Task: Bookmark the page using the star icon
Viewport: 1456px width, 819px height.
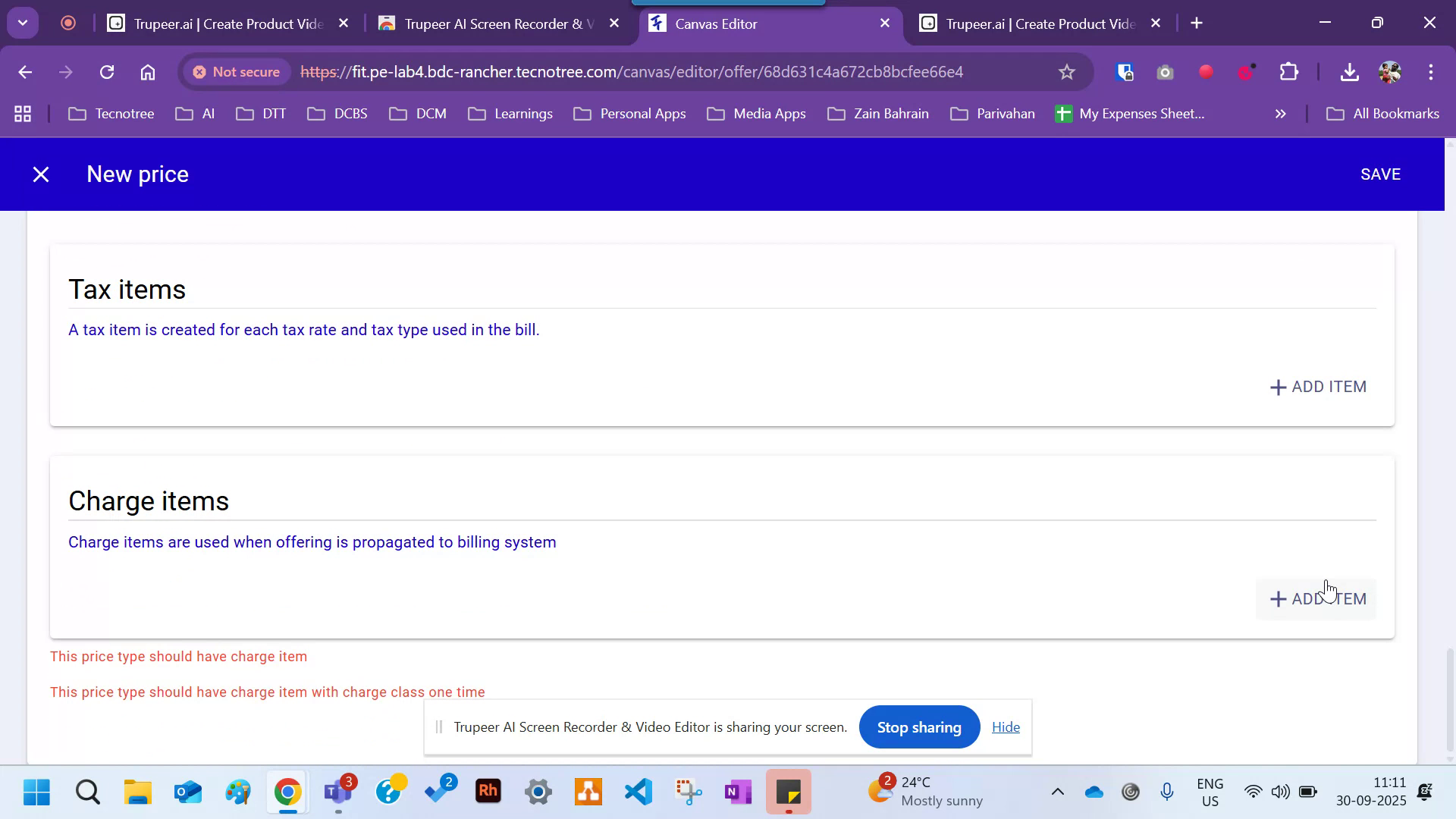Action: pyautogui.click(x=1066, y=72)
